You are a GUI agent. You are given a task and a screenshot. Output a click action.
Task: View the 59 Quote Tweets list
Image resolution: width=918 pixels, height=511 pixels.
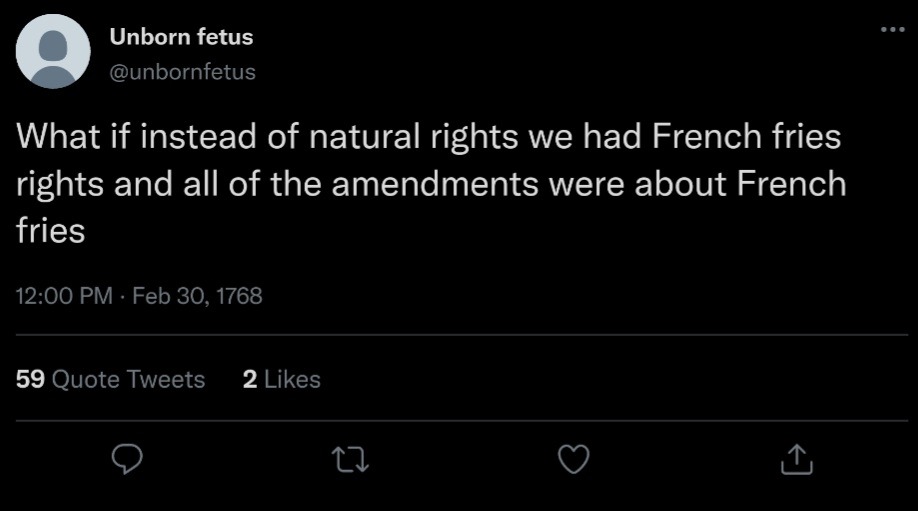coord(111,380)
